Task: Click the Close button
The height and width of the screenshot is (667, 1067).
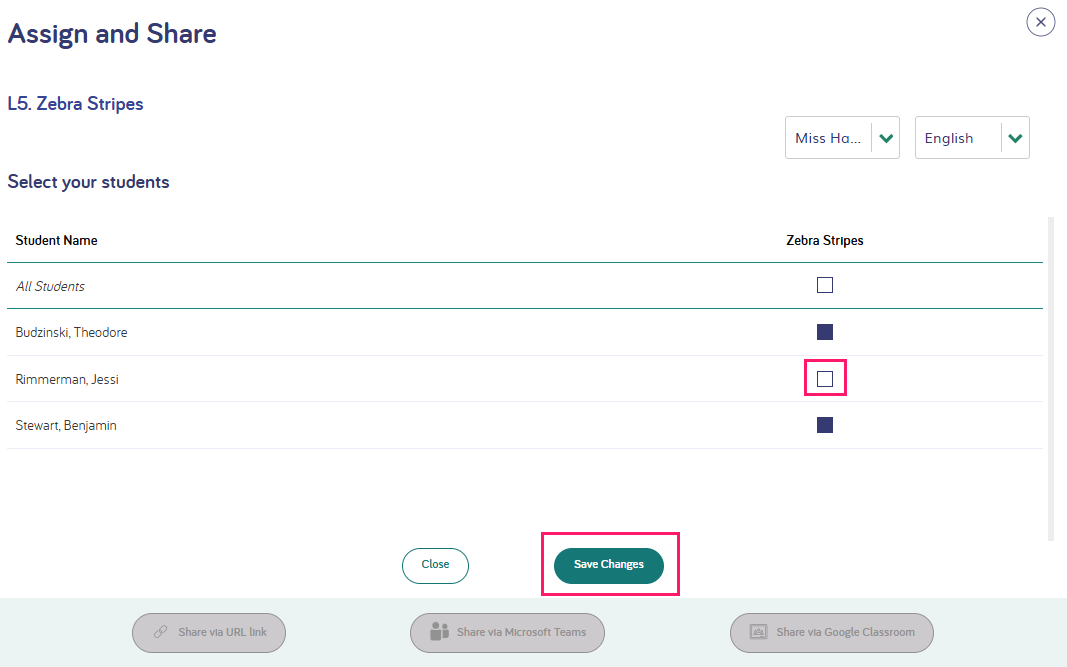Action: (x=436, y=565)
